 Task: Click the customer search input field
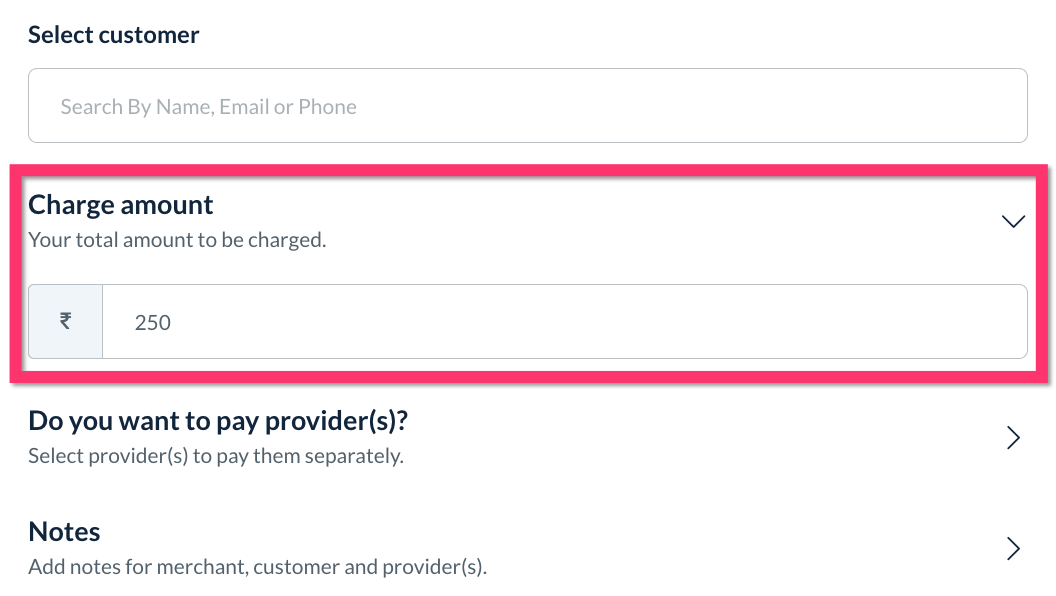pos(527,106)
